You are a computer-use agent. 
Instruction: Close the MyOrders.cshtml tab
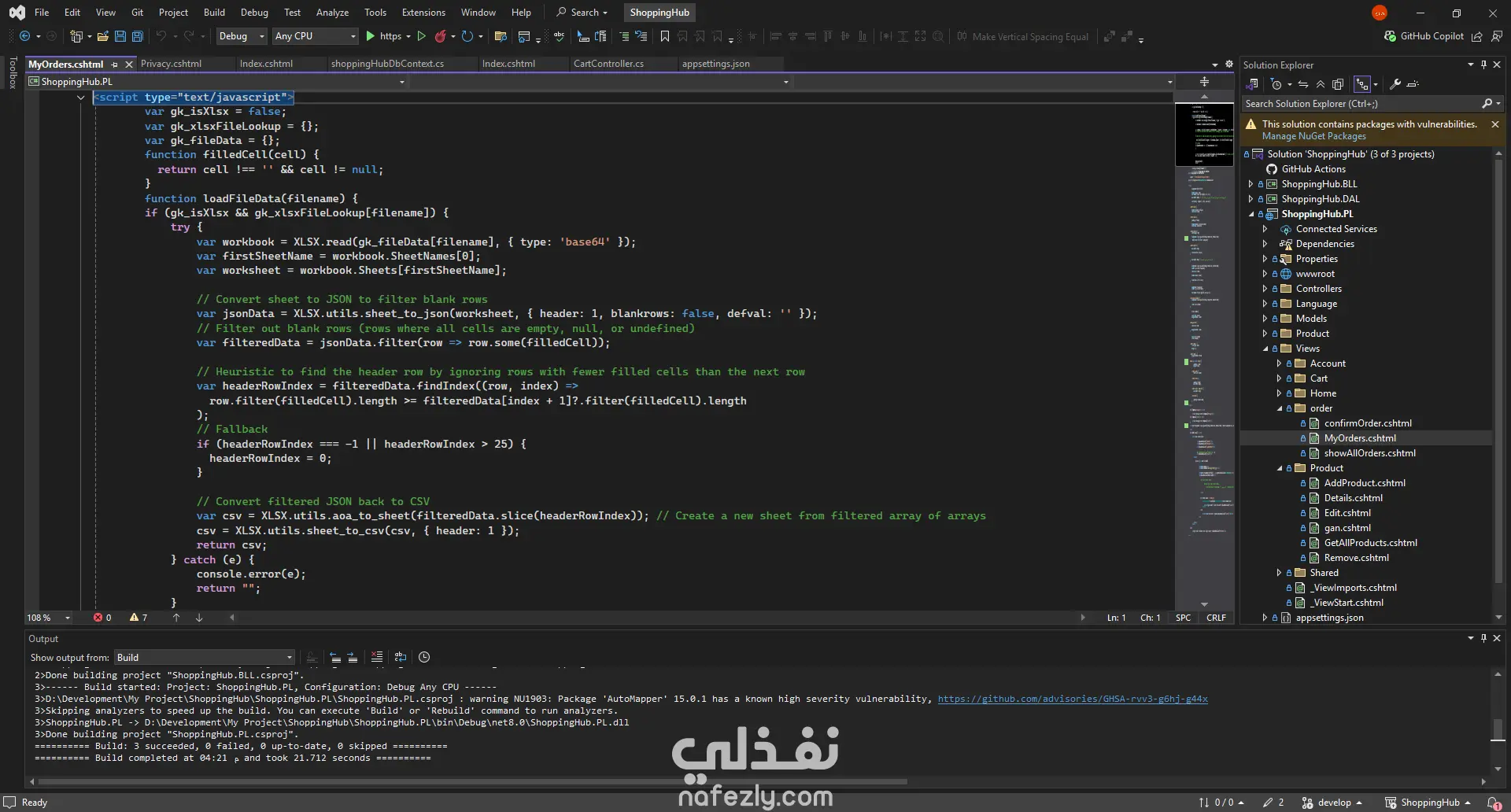[129, 65]
